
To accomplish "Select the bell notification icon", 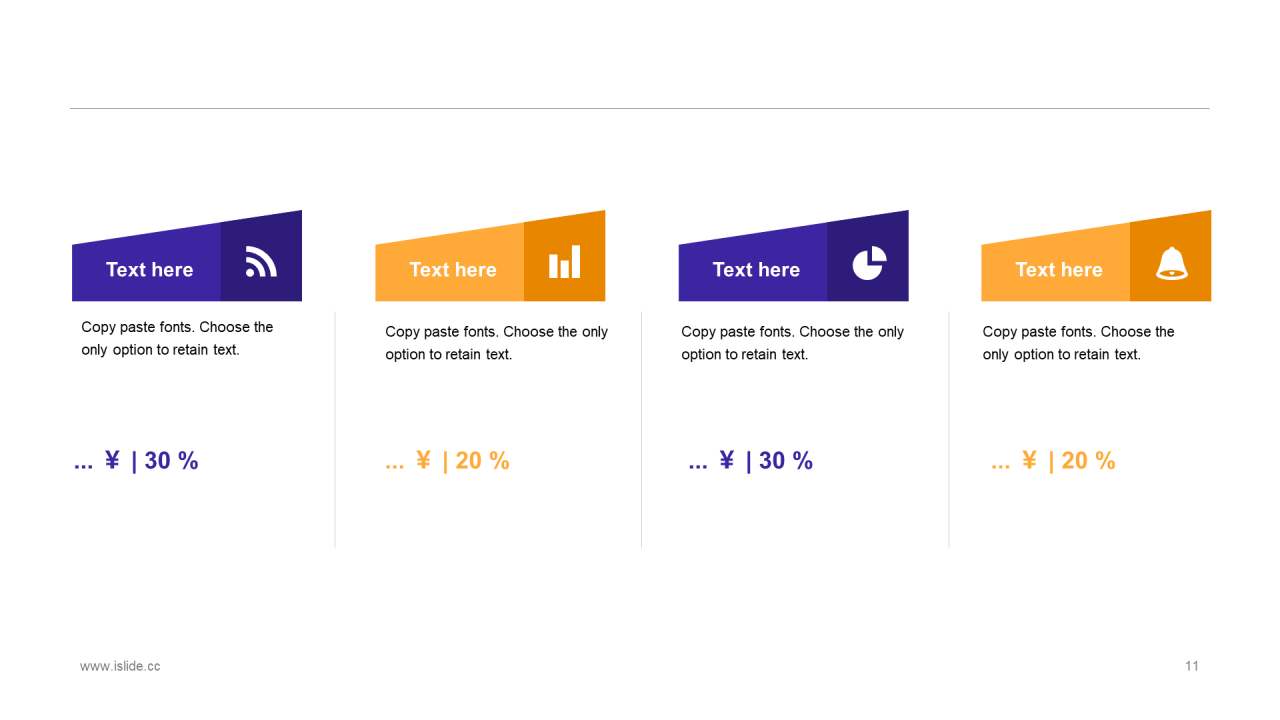I will tap(1171, 263).
